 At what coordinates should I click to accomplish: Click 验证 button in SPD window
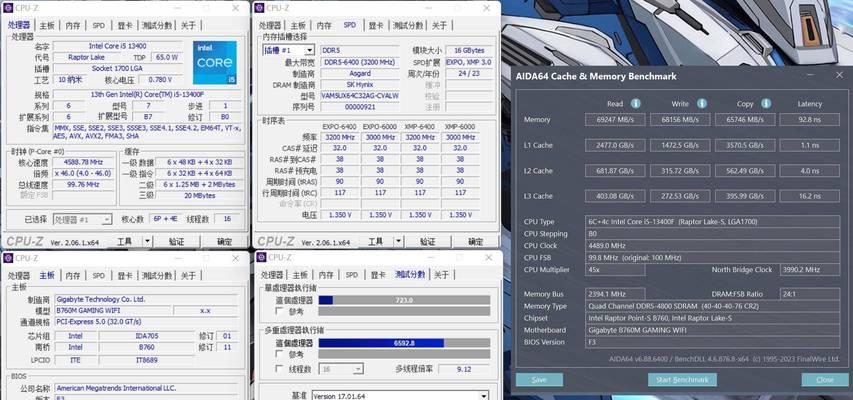point(428,241)
